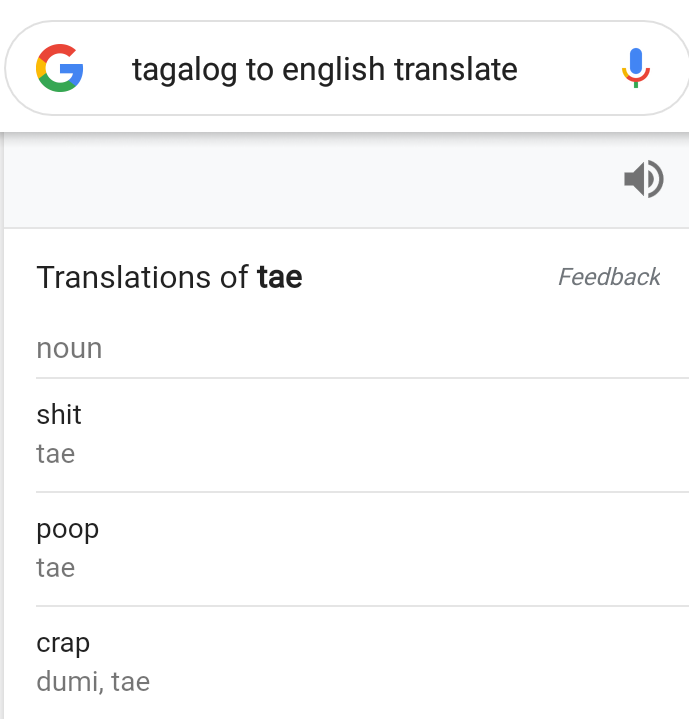Screen dimensions: 689x719
Task: Click the Google logo in search bar
Action: click(x=60, y=68)
